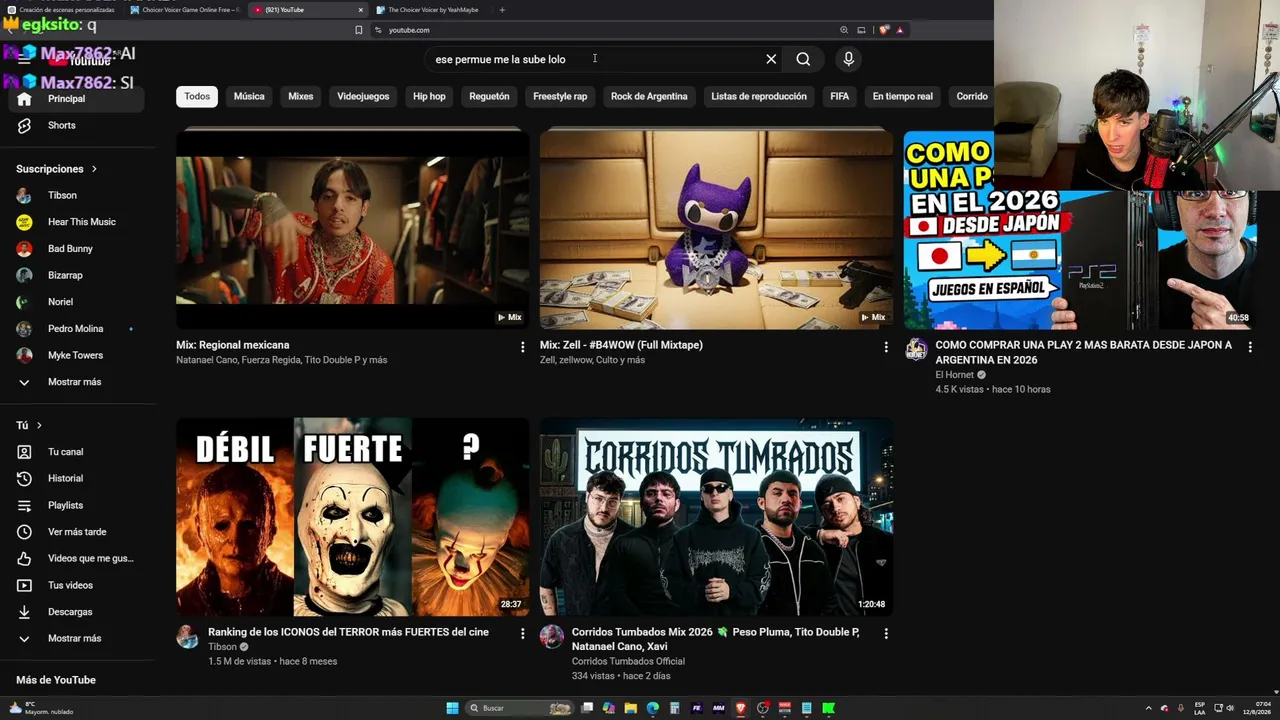Open more options for ICONOS del TERROR video

tap(522, 633)
